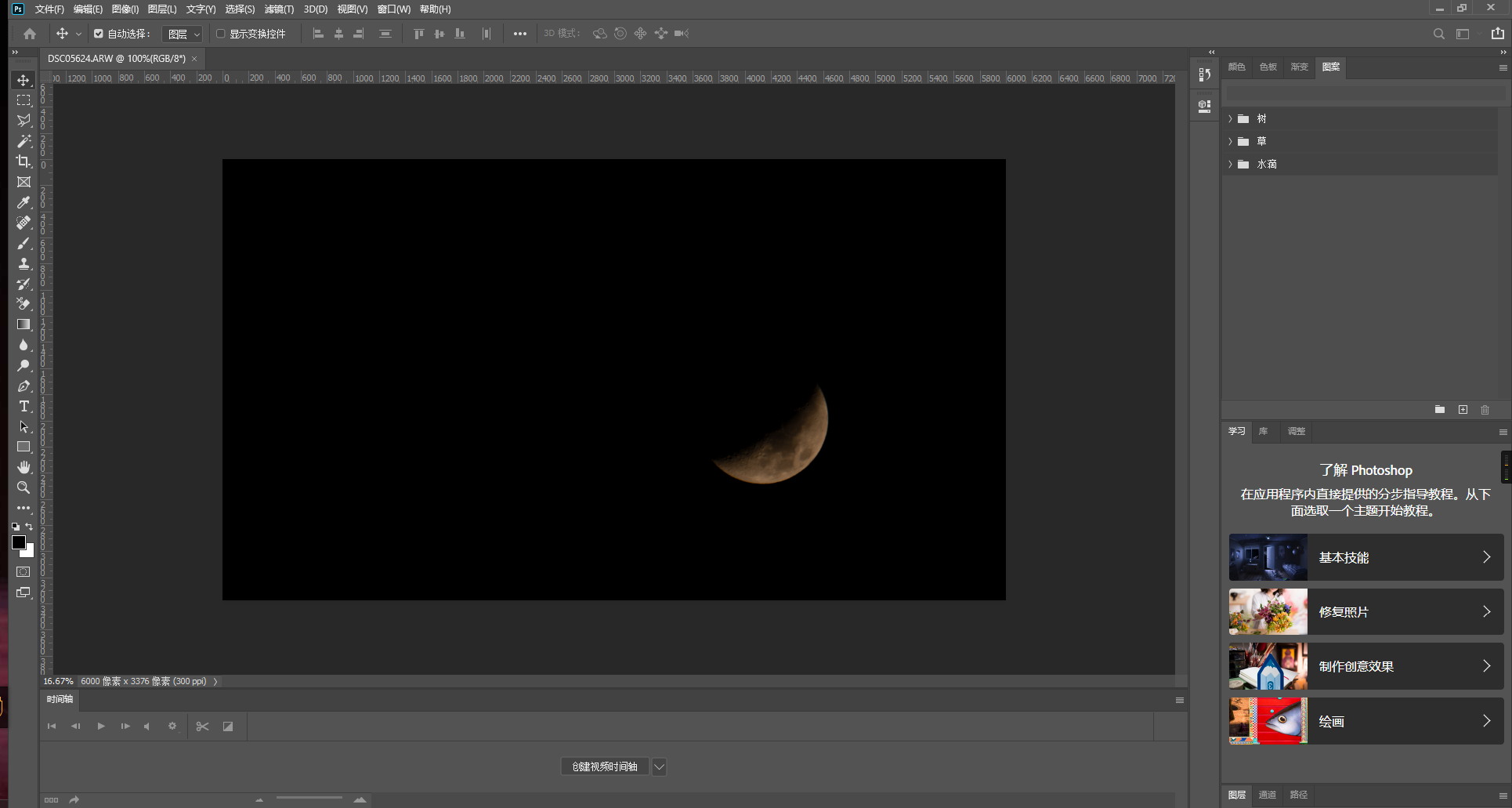The width and height of the screenshot is (1512, 808).
Task: Select the Rectangular Marquee tool
Action: click(24, 100)
